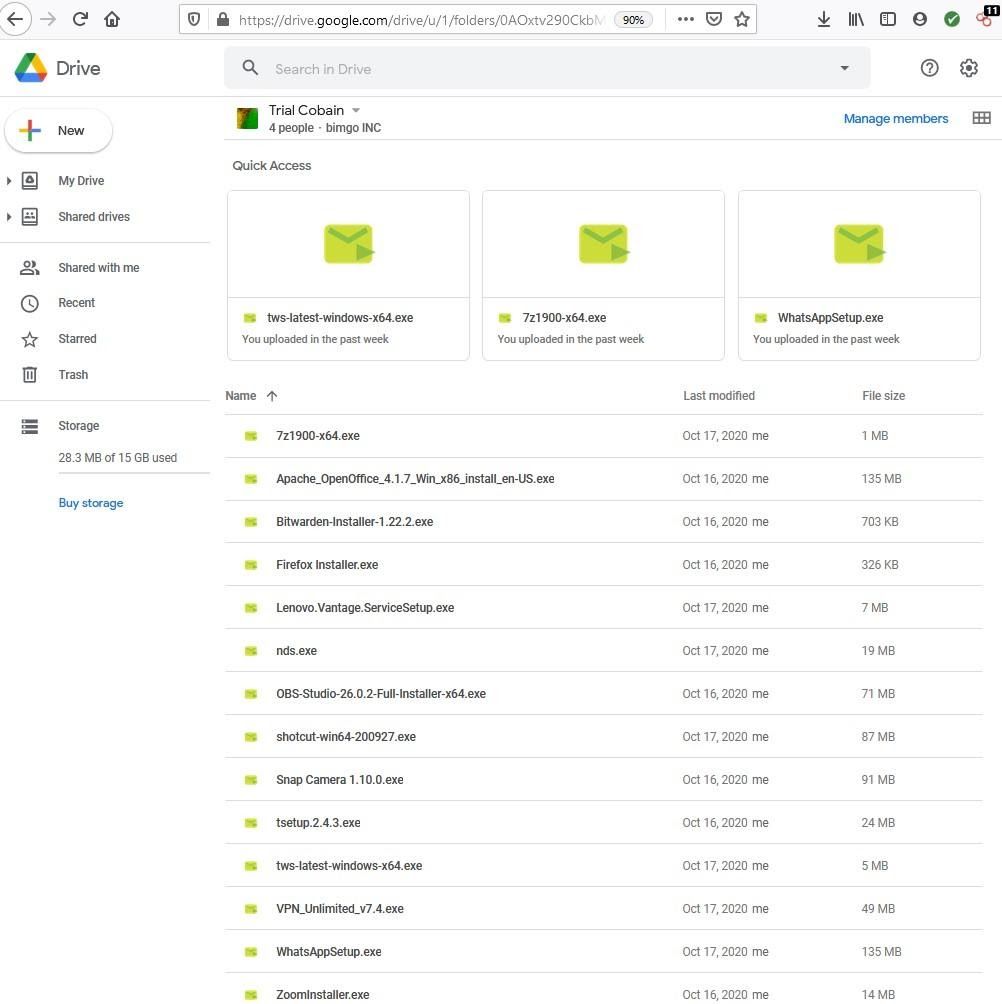Viewport: 1002px width, 1004px height.
Task: Open tws-latest-windows-x64.exe quick access card
Action: coord(348,275)
